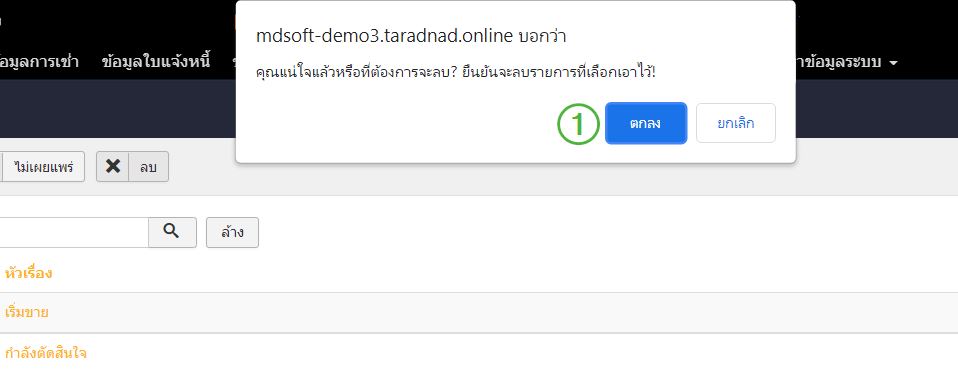Screen dimensions: 958x372
Task: Open the ข้อมูลการเช่า menu item
Action: (x=40, y=62)
